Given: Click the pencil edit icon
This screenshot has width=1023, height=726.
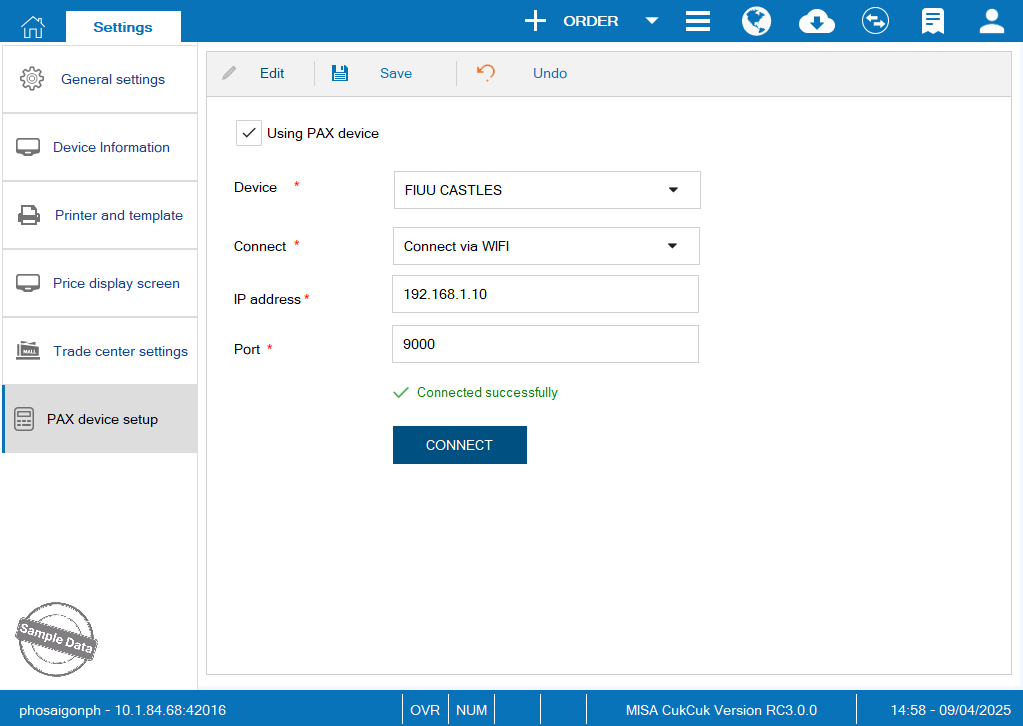Looking at the screenshot, I should click(x=229, y=73).
